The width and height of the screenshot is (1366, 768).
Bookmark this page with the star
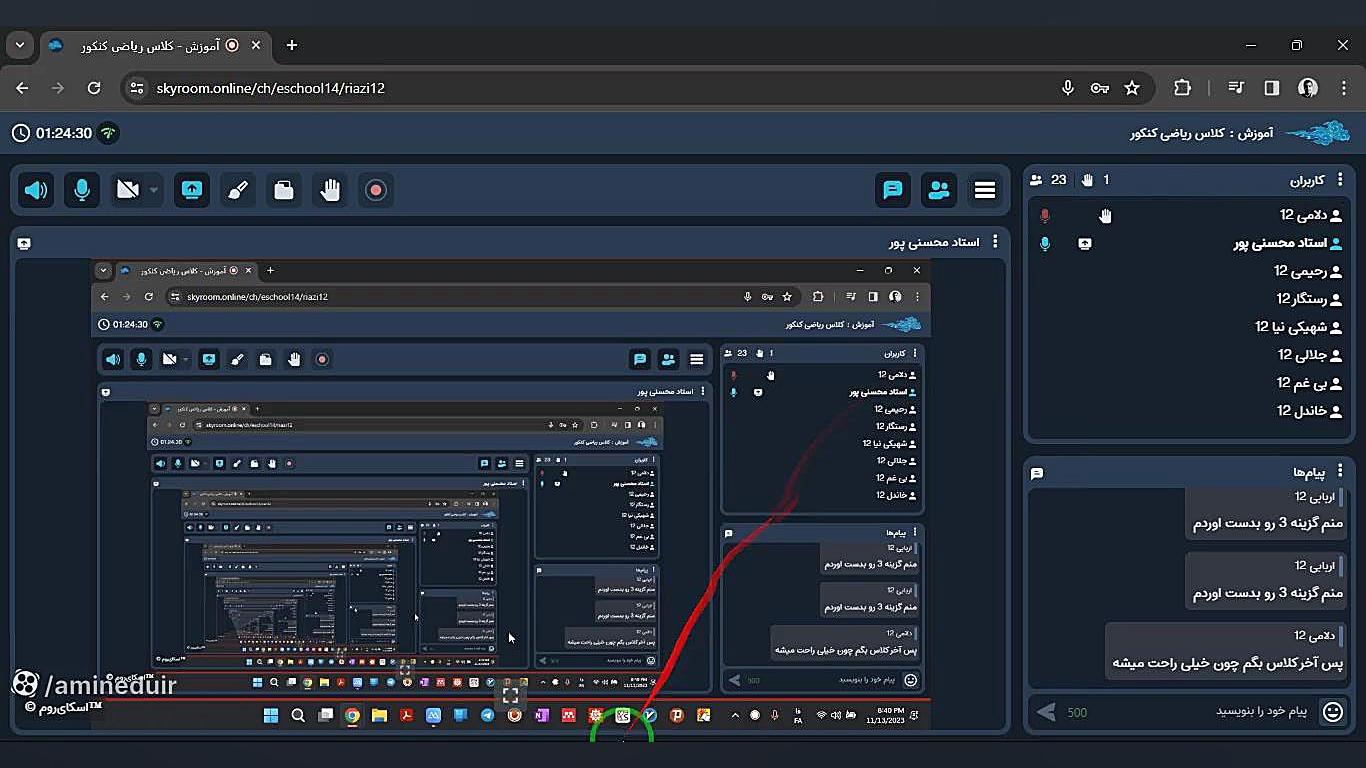pos(1132,88)
